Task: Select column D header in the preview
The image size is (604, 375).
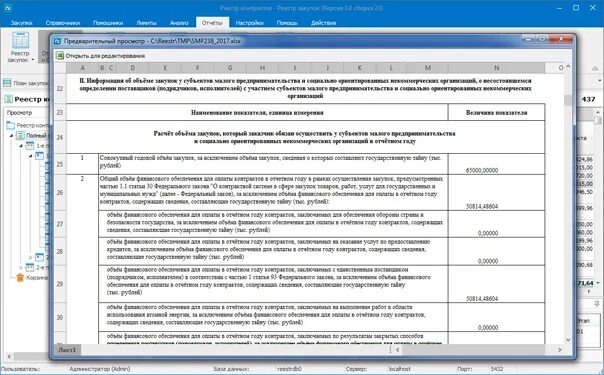Action: (x=133, y=68)
